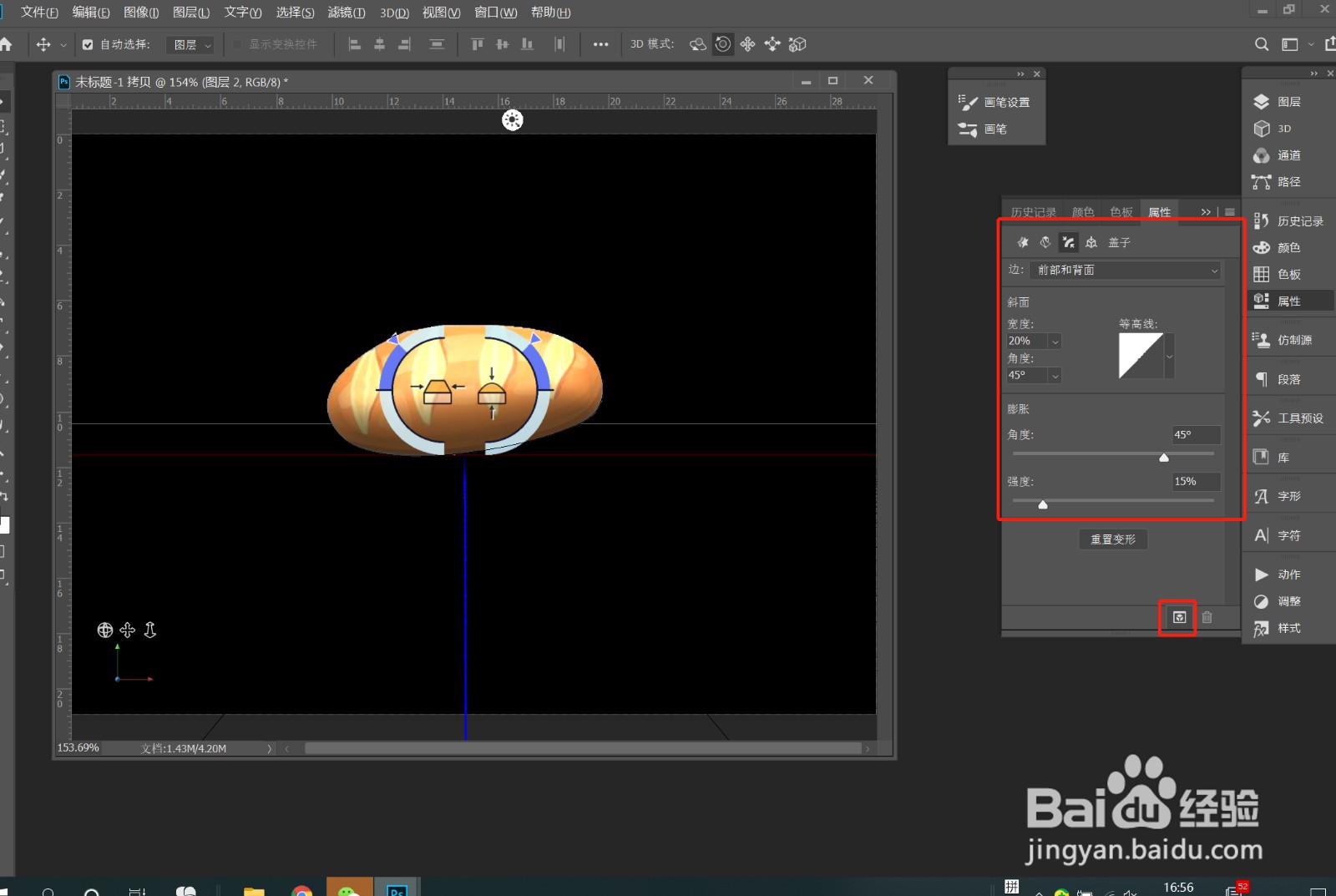This screenshot has height=896, width=1336.
Task: Click the Reset Deformation (重置变形) button
Action: [1113, 539]
